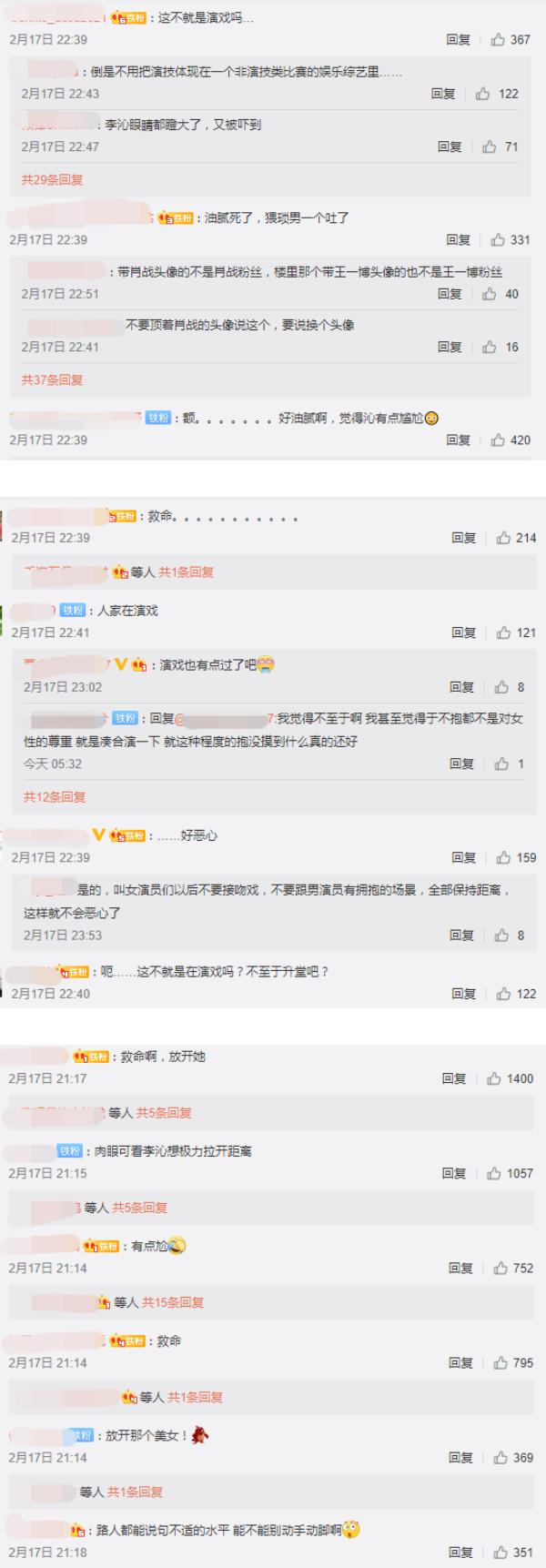Screen dimensions: 546x1568
Task: Expand 共37条回复 replies
Action: point(52,379)
